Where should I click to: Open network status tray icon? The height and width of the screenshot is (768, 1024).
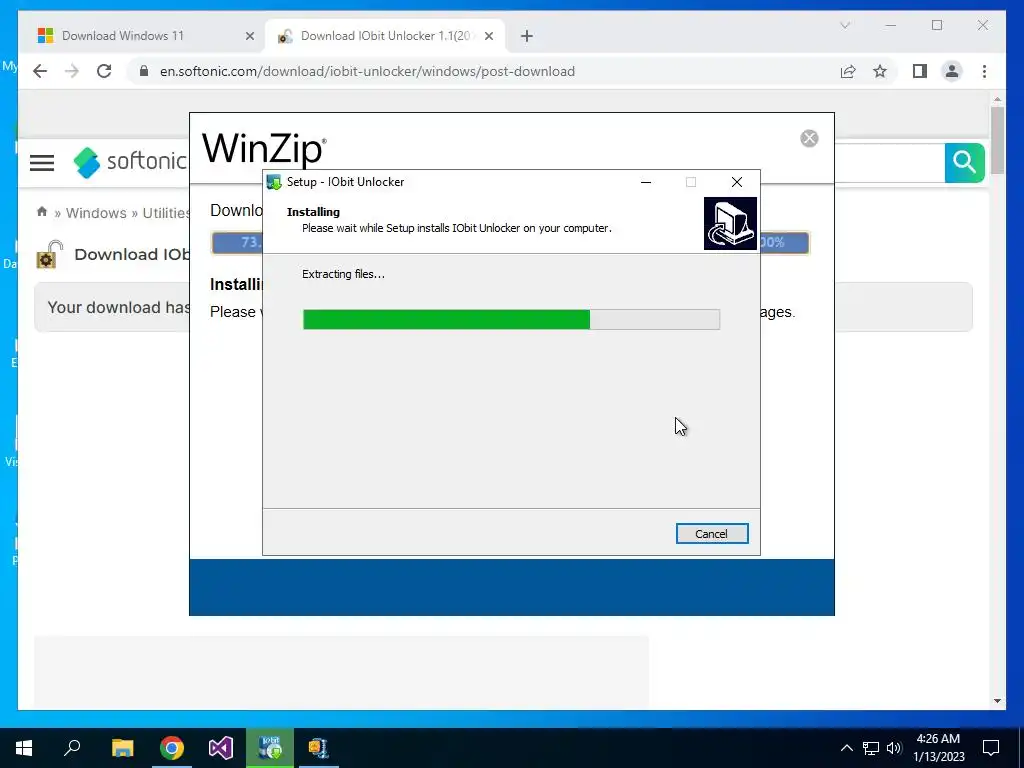click(871, 748)
